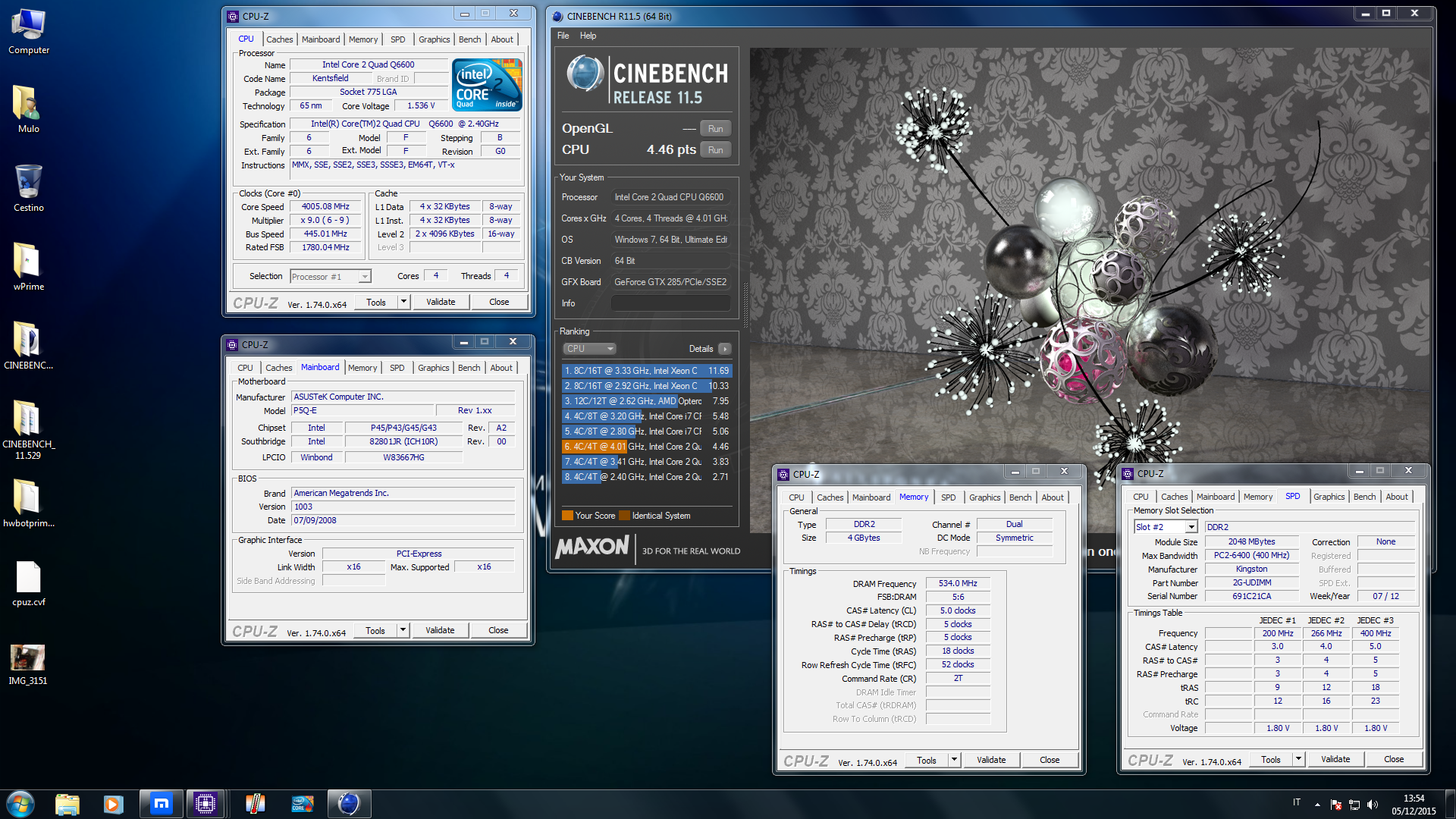Click the Mainboard Model value P5Q-E
The height and width of the screenshot is (819, 1456).
click(362, 410)
